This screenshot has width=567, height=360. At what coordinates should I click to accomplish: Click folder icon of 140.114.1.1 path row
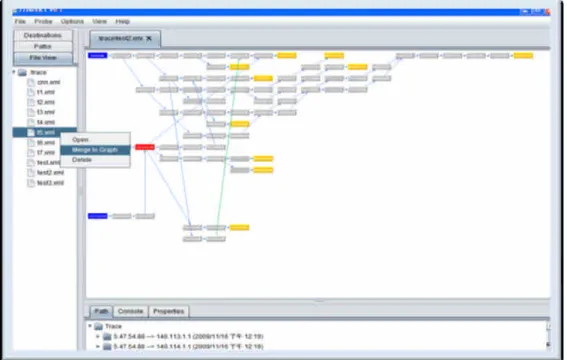pyautogui.click(x=107, y=347)
